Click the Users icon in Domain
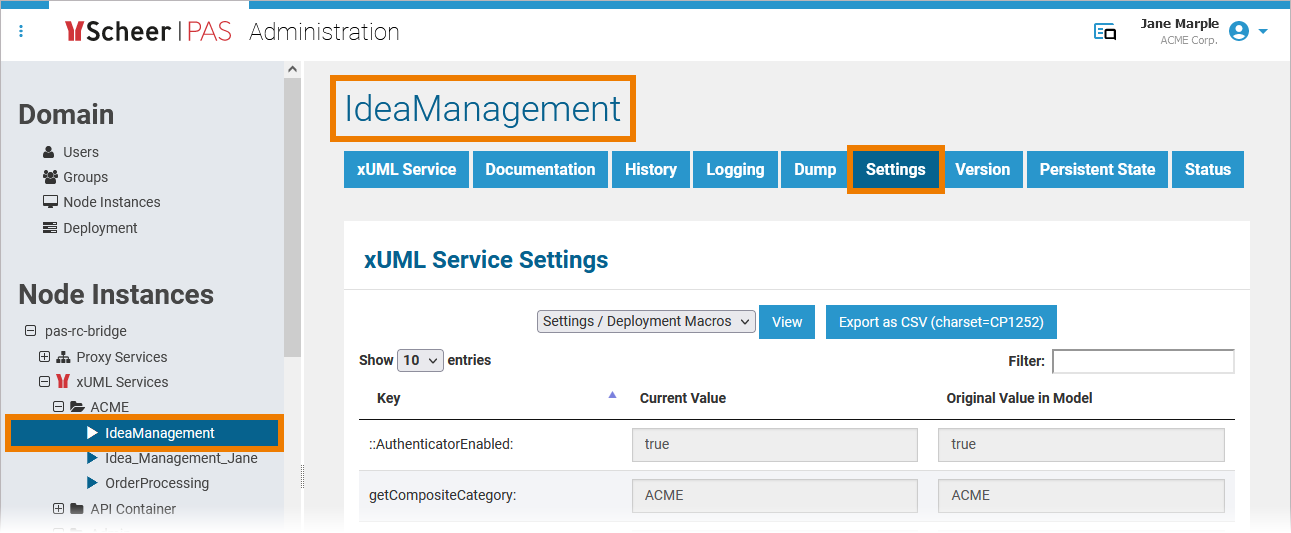Screen dimensions: 1291x533 tap(49, 152)
